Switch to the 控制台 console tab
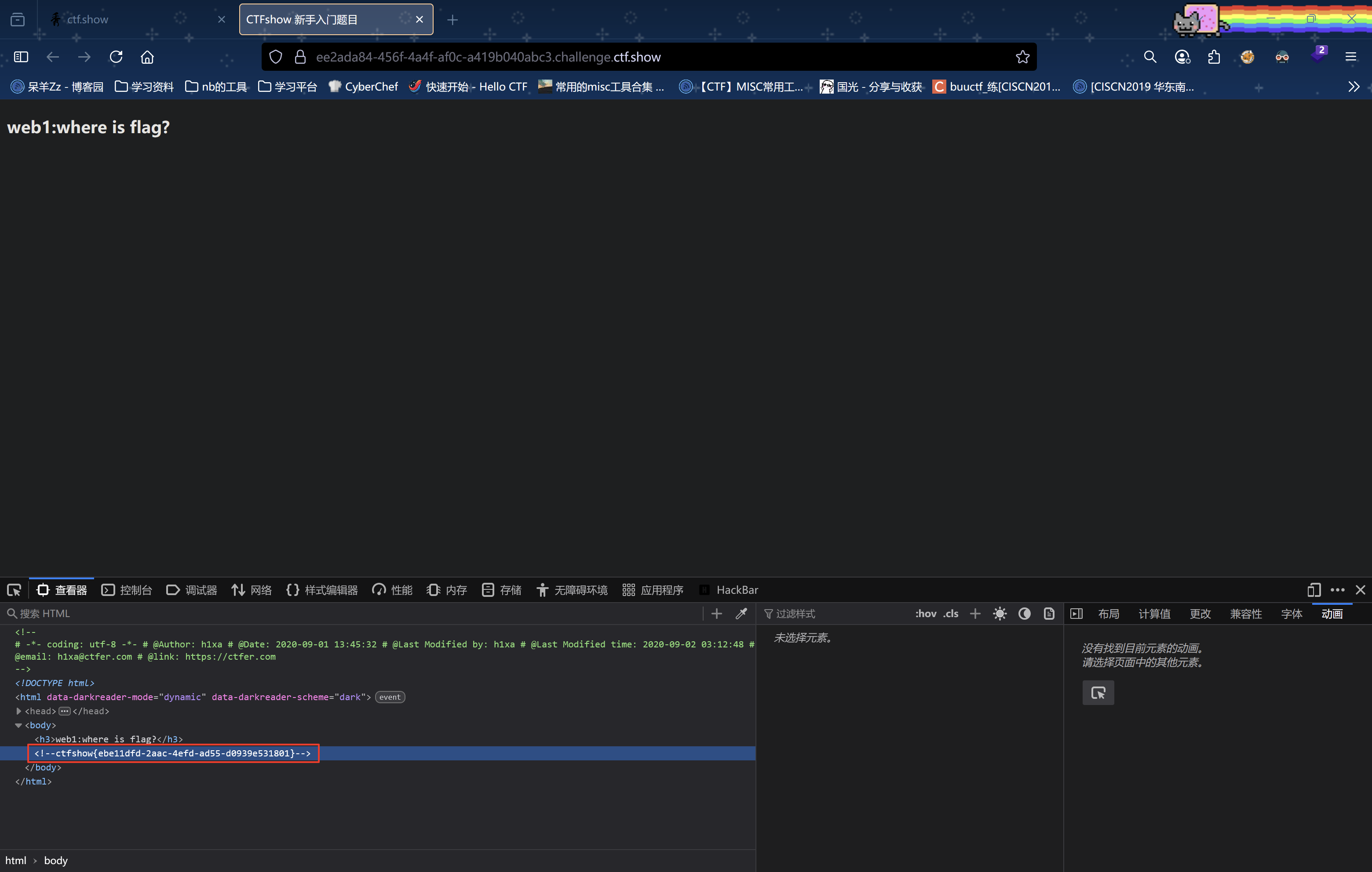Screen dimensions: 1372x872 point(127,590)
